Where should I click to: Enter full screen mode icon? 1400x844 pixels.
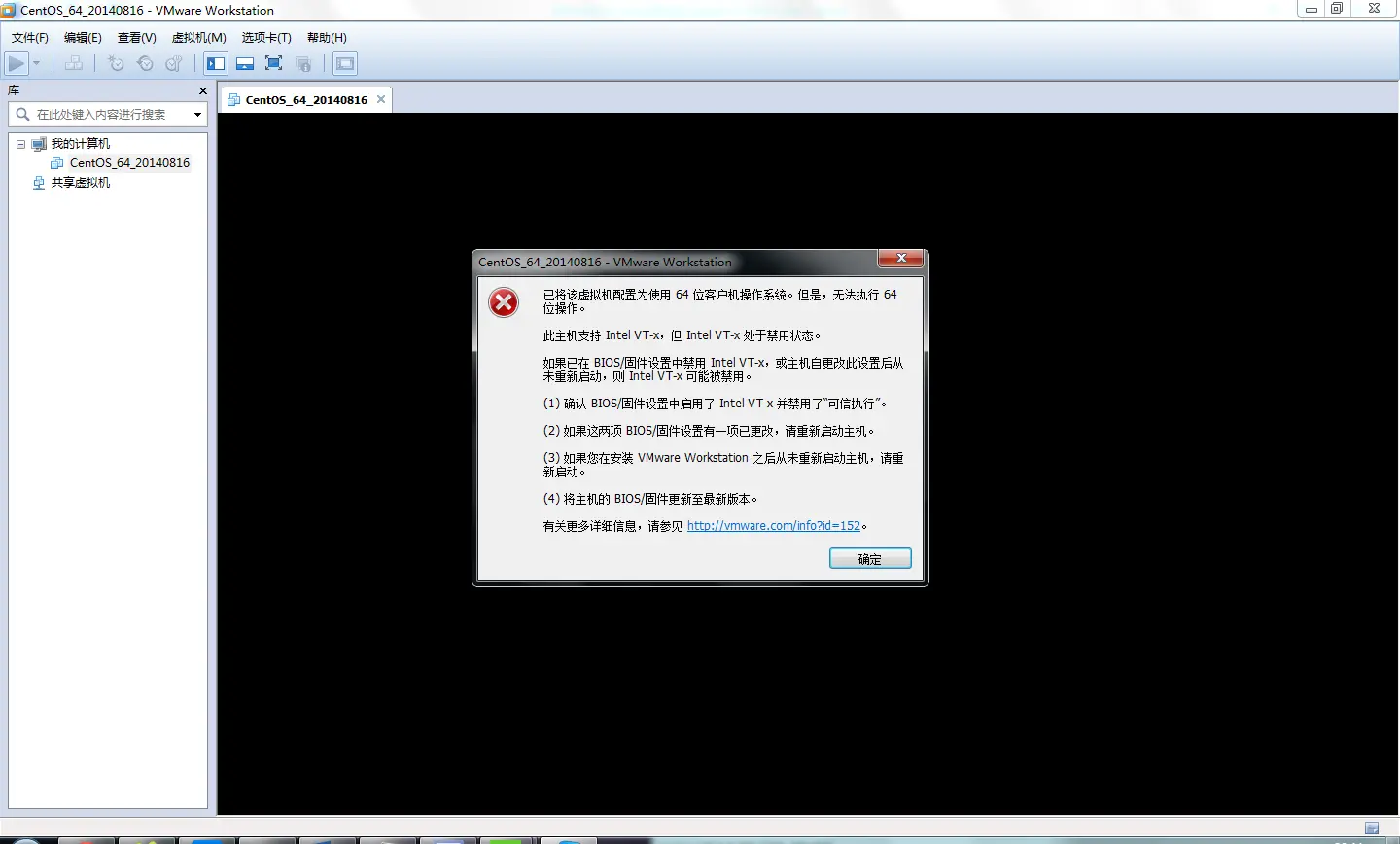pos(274,64)
